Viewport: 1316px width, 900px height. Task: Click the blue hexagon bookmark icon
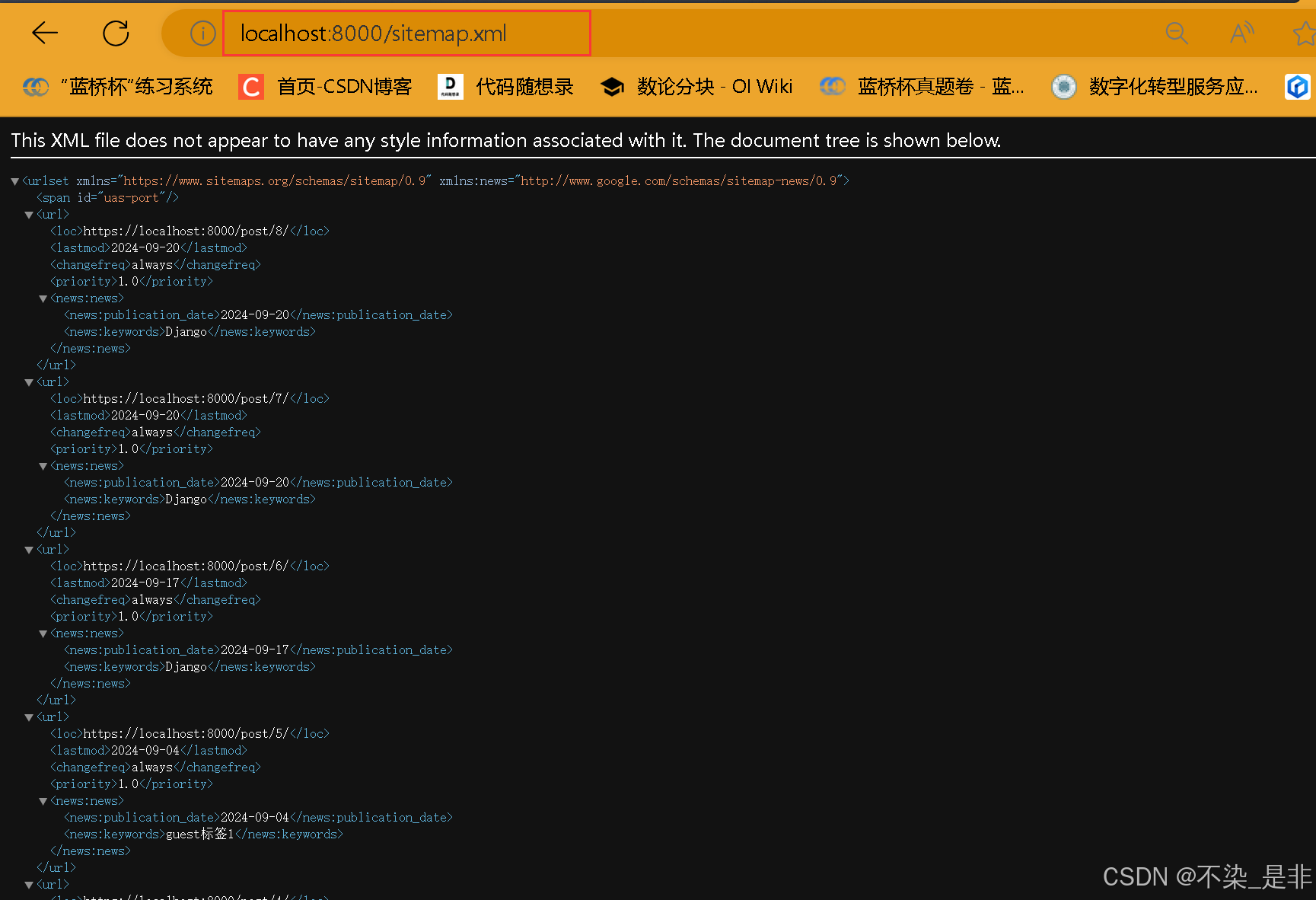tap(1298, 87)
